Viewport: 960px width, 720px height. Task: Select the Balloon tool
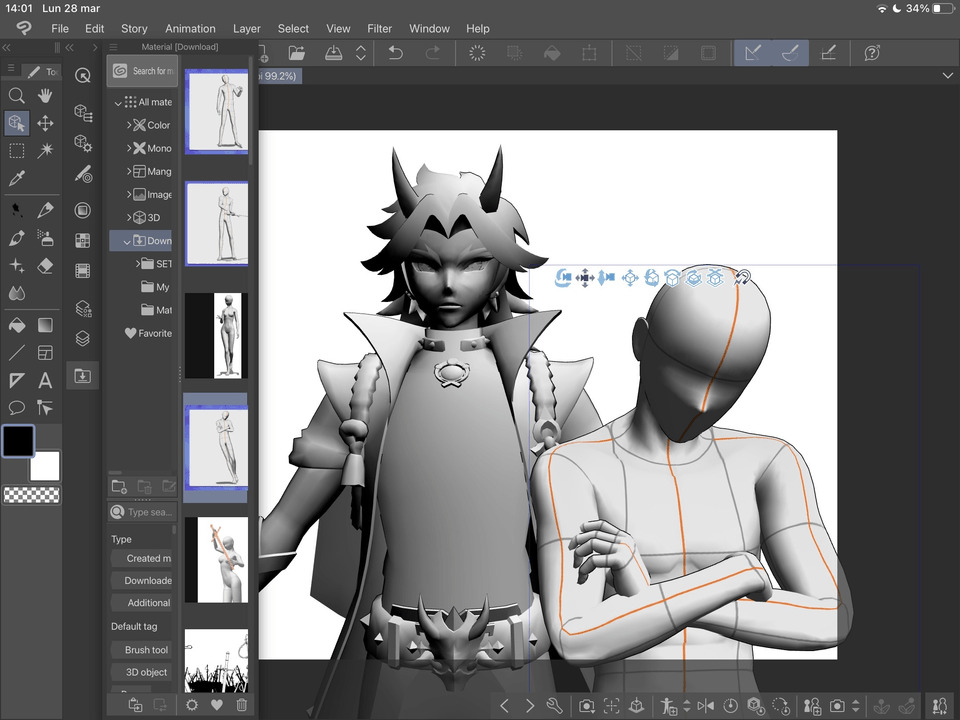[x=17, y=408]
